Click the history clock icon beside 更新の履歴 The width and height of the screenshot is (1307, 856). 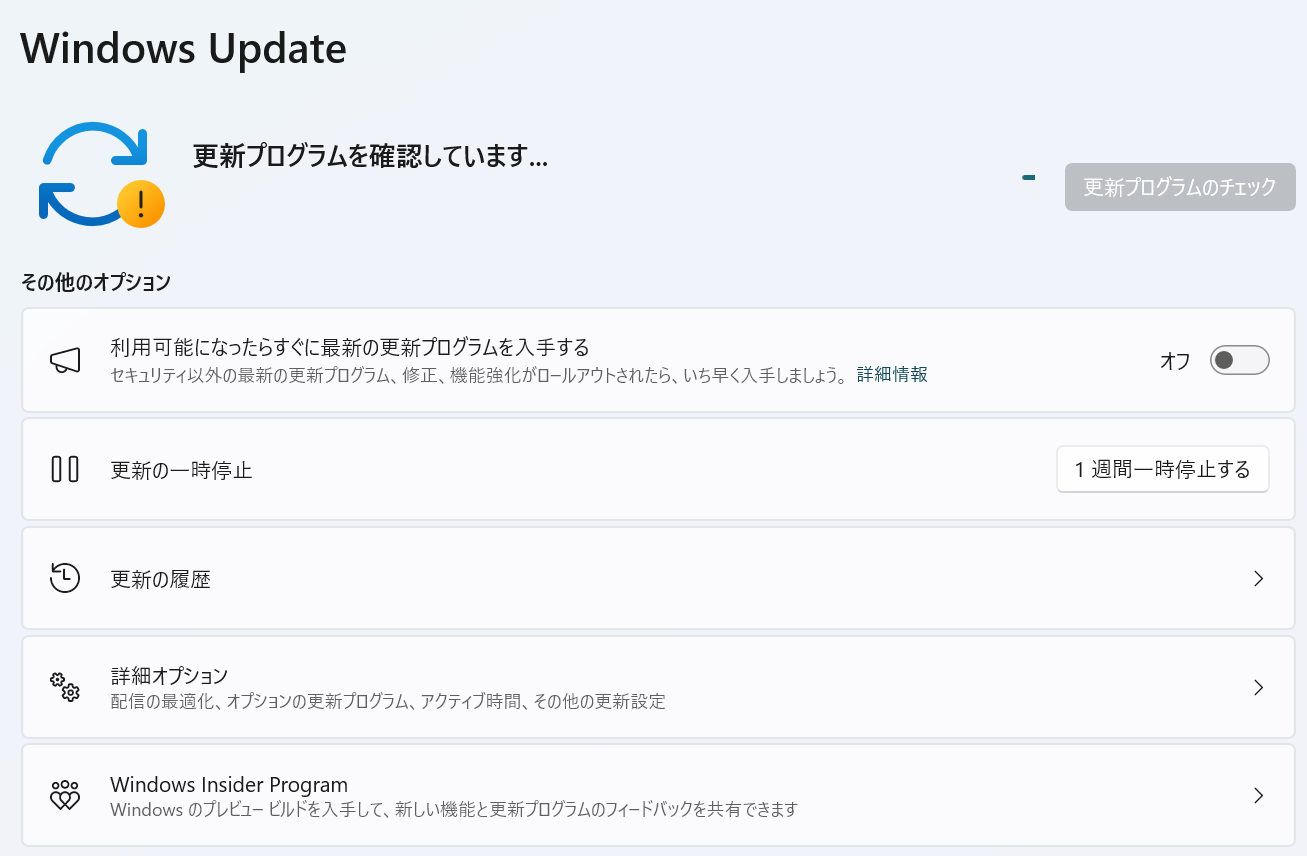(65, 578)
